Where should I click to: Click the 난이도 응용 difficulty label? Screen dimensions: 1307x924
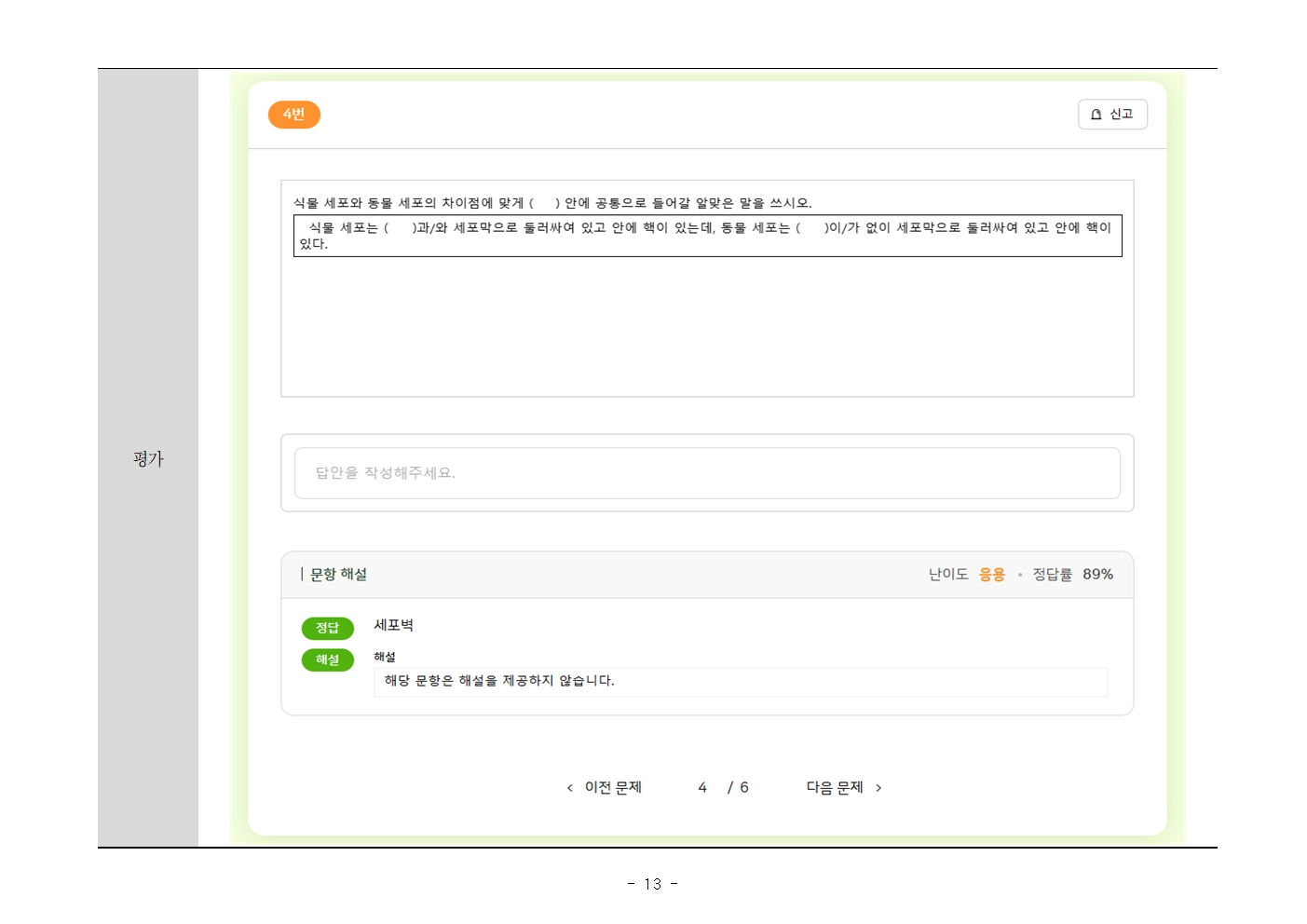(967, 575)
